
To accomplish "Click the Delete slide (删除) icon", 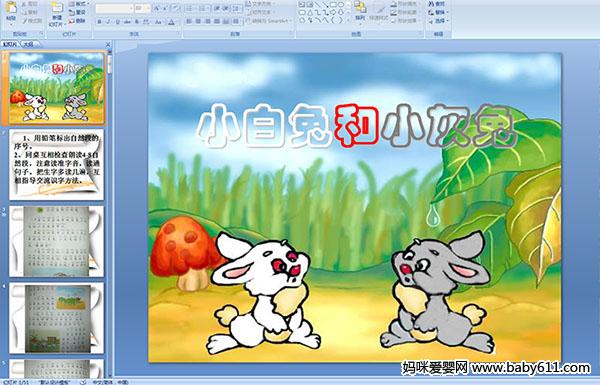I will click(x=77, y=21).
